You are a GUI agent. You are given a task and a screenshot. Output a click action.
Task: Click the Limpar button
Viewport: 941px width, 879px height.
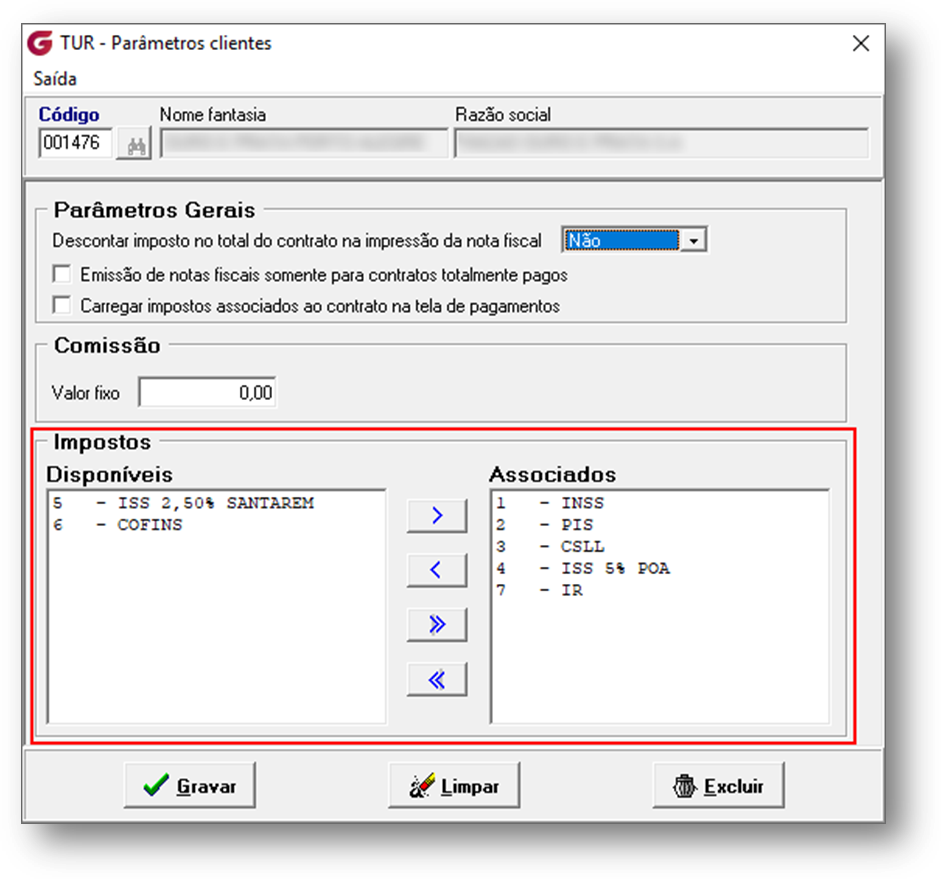pyautogui.click(x=454, y=785)
